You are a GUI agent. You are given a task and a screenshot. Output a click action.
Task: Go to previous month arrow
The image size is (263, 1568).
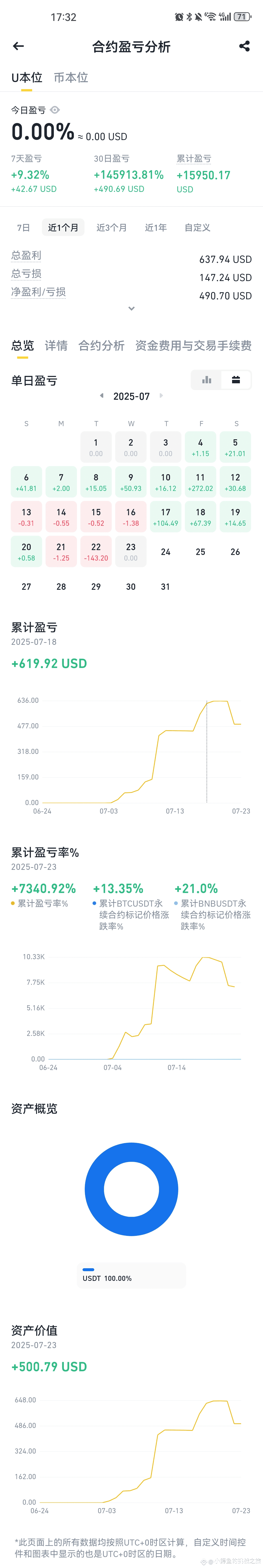pyautogui.click(x=102, y=396)
